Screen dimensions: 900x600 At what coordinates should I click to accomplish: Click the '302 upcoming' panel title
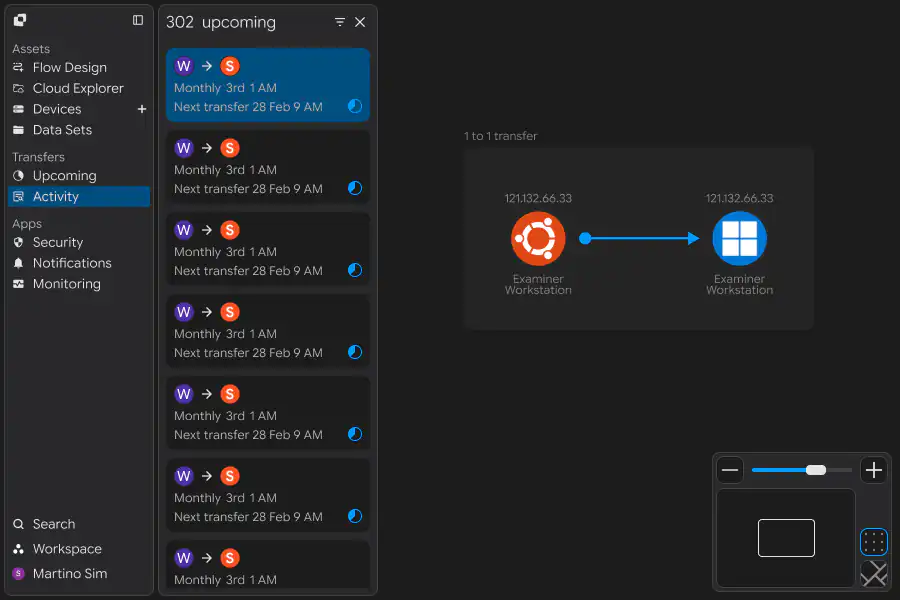click(x=221, y=22)
